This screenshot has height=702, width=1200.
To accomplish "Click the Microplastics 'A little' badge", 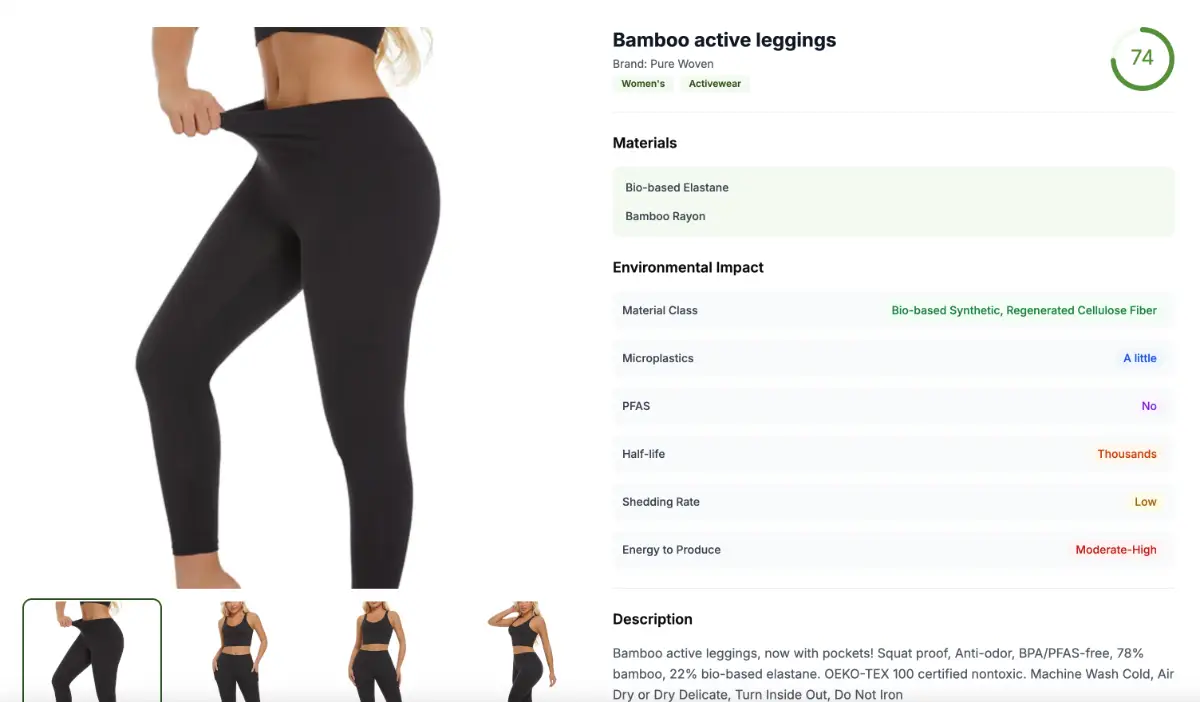I will point(1140,358).
